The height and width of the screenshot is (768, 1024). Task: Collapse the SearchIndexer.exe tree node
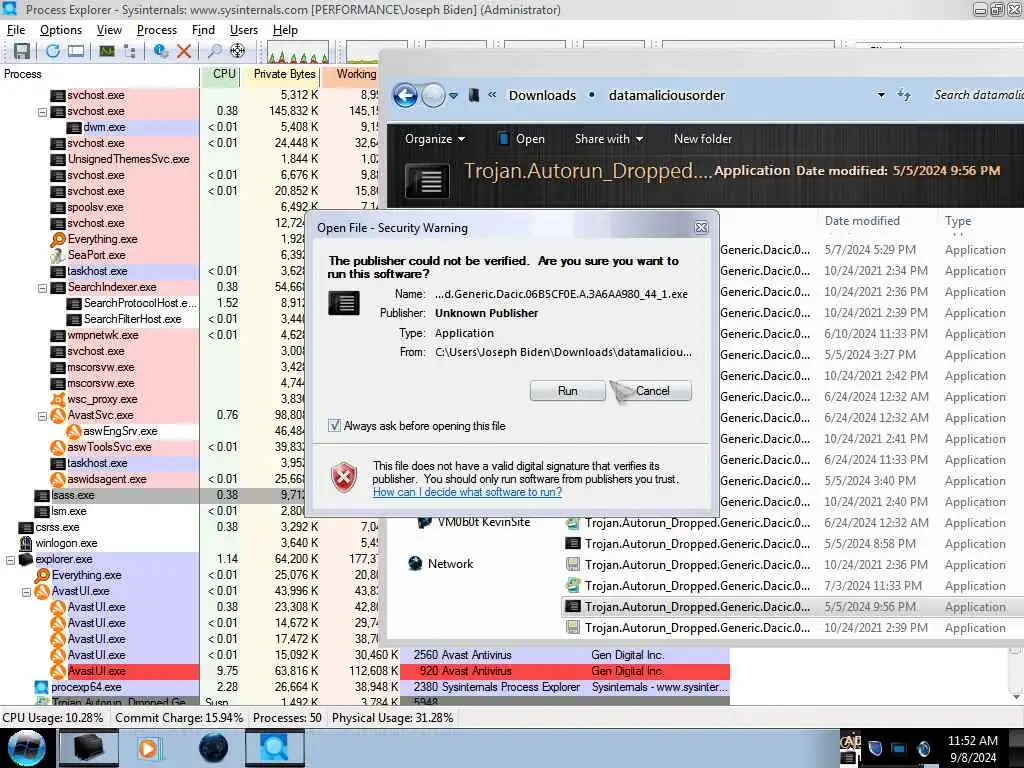[42, 287]
